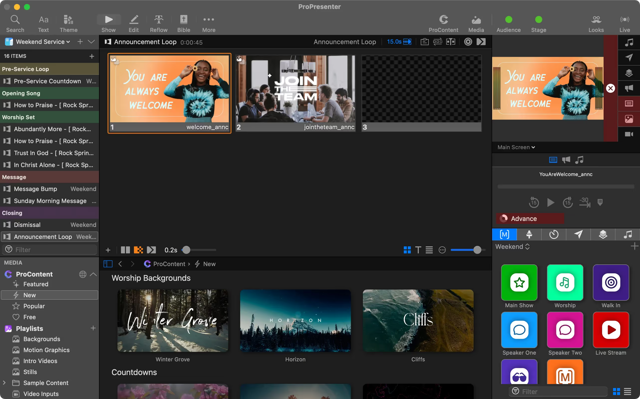Open the Bible tool in toolbar
640x399 pixels.
pyautogui.click(x=183, y=24)
